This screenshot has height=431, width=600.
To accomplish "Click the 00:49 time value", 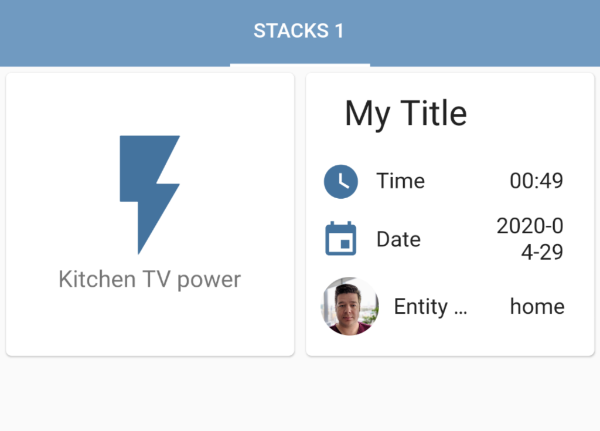I will point(536,181).
